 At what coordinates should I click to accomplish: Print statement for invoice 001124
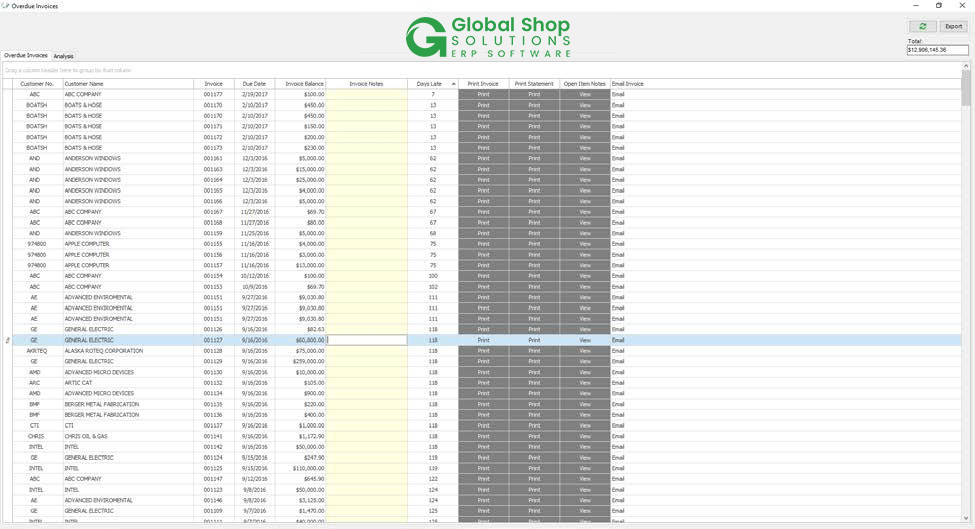click(x=534, y=458)
